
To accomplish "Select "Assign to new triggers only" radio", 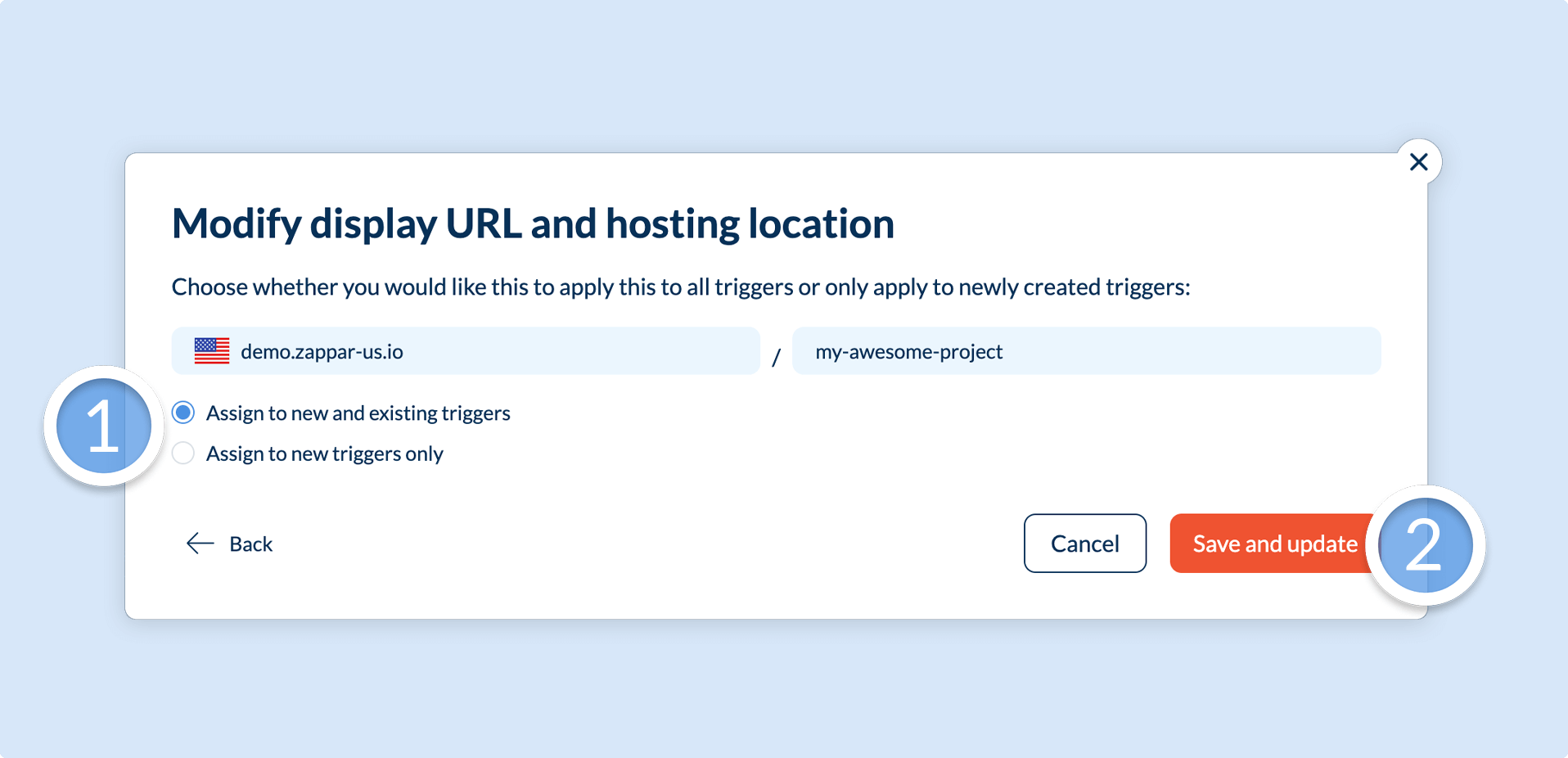I will click(183, 453).
